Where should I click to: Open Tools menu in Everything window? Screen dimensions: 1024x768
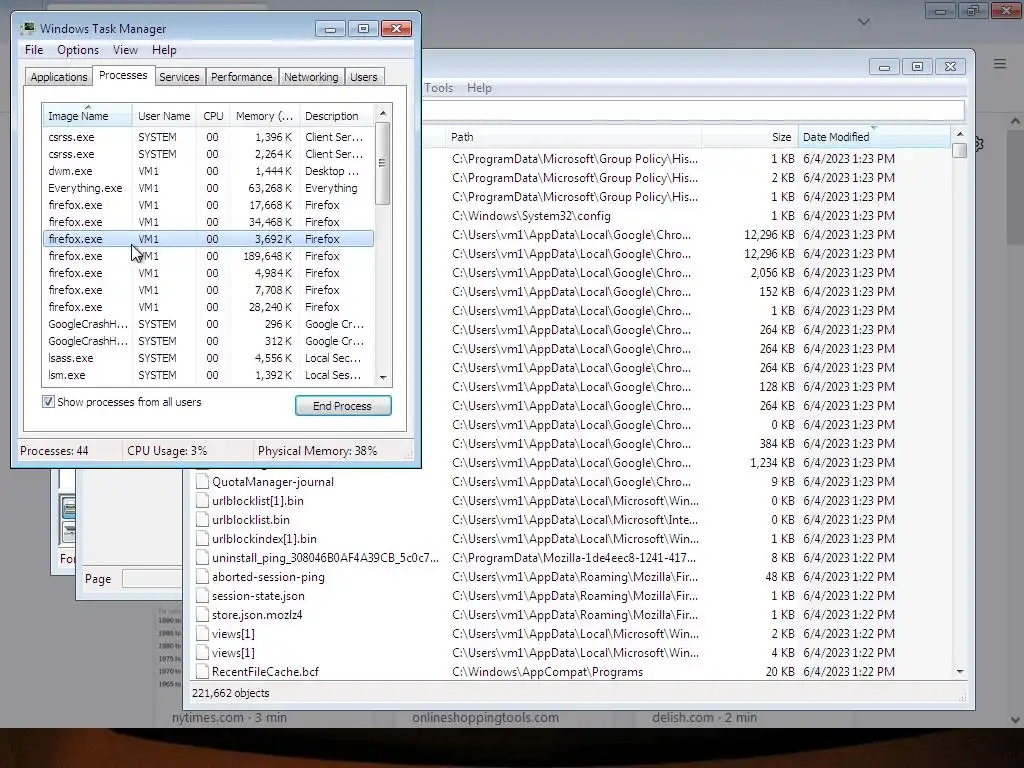pos(438,88)
